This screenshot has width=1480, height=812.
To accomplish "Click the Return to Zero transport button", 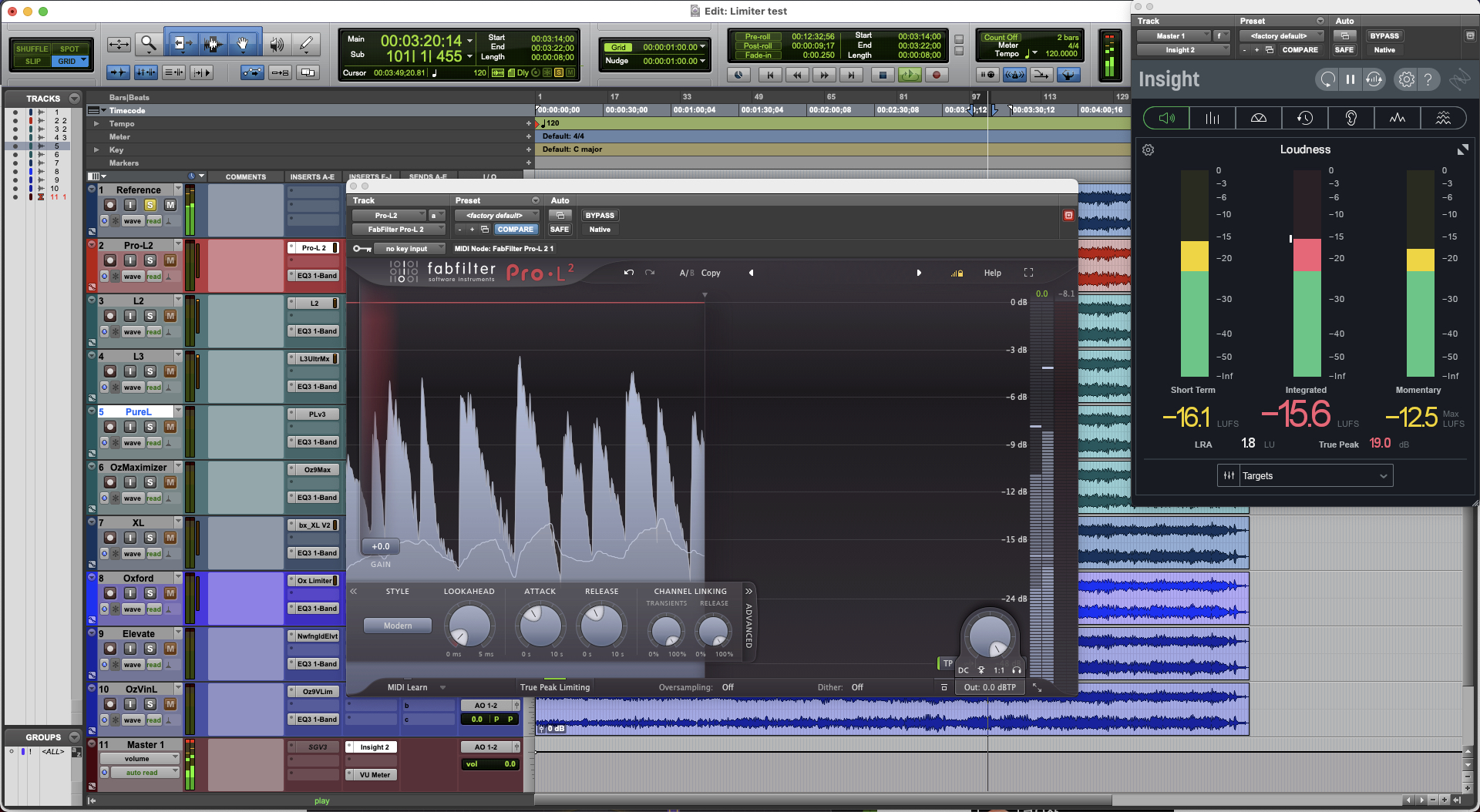I will click(x=769, y=75).
